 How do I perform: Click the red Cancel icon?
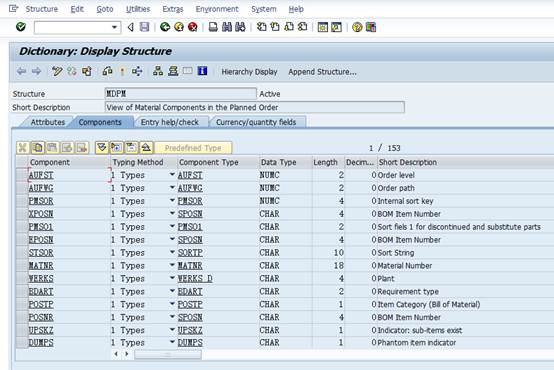point(193,27)
